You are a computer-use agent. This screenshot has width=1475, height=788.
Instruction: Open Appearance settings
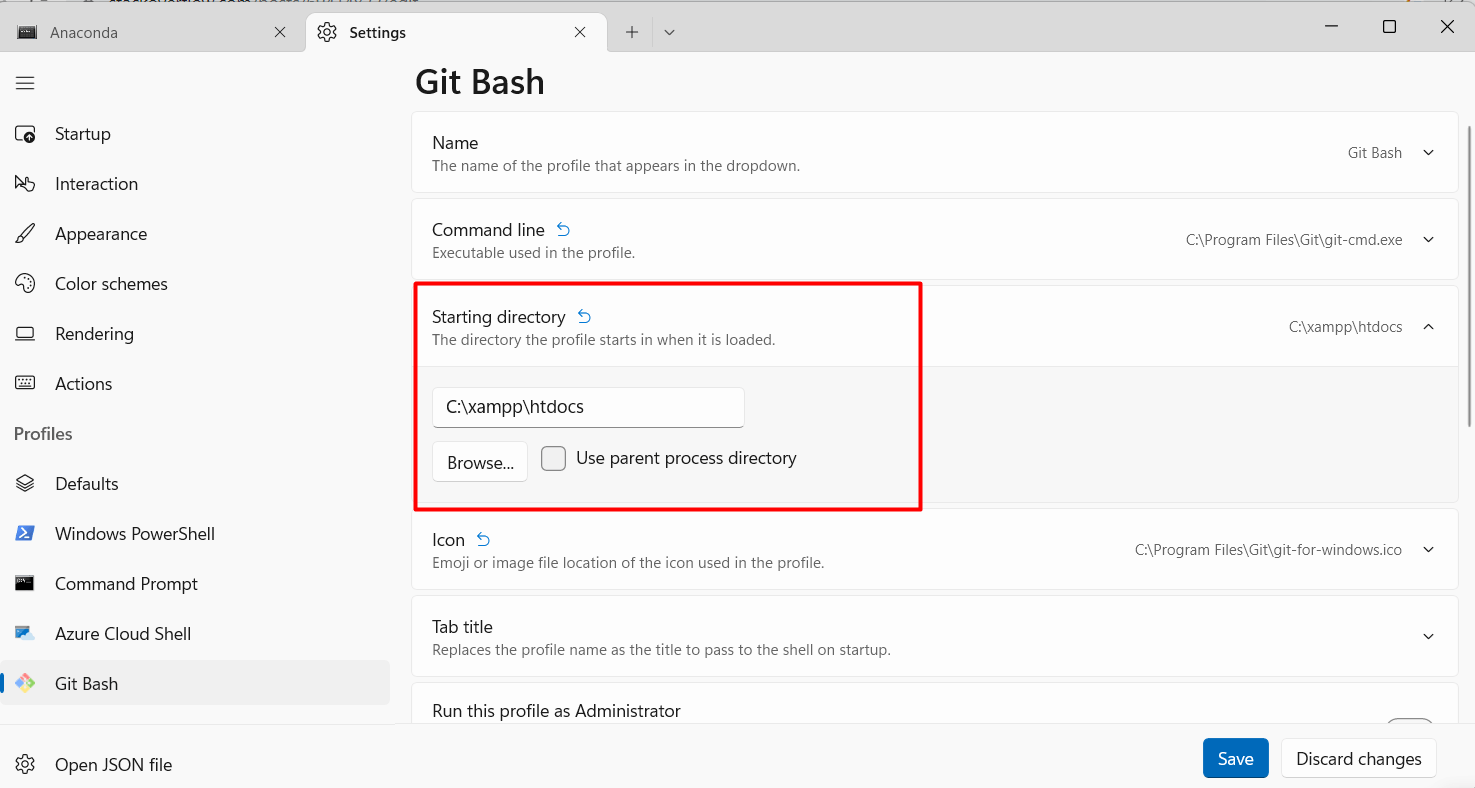(100, 233)
